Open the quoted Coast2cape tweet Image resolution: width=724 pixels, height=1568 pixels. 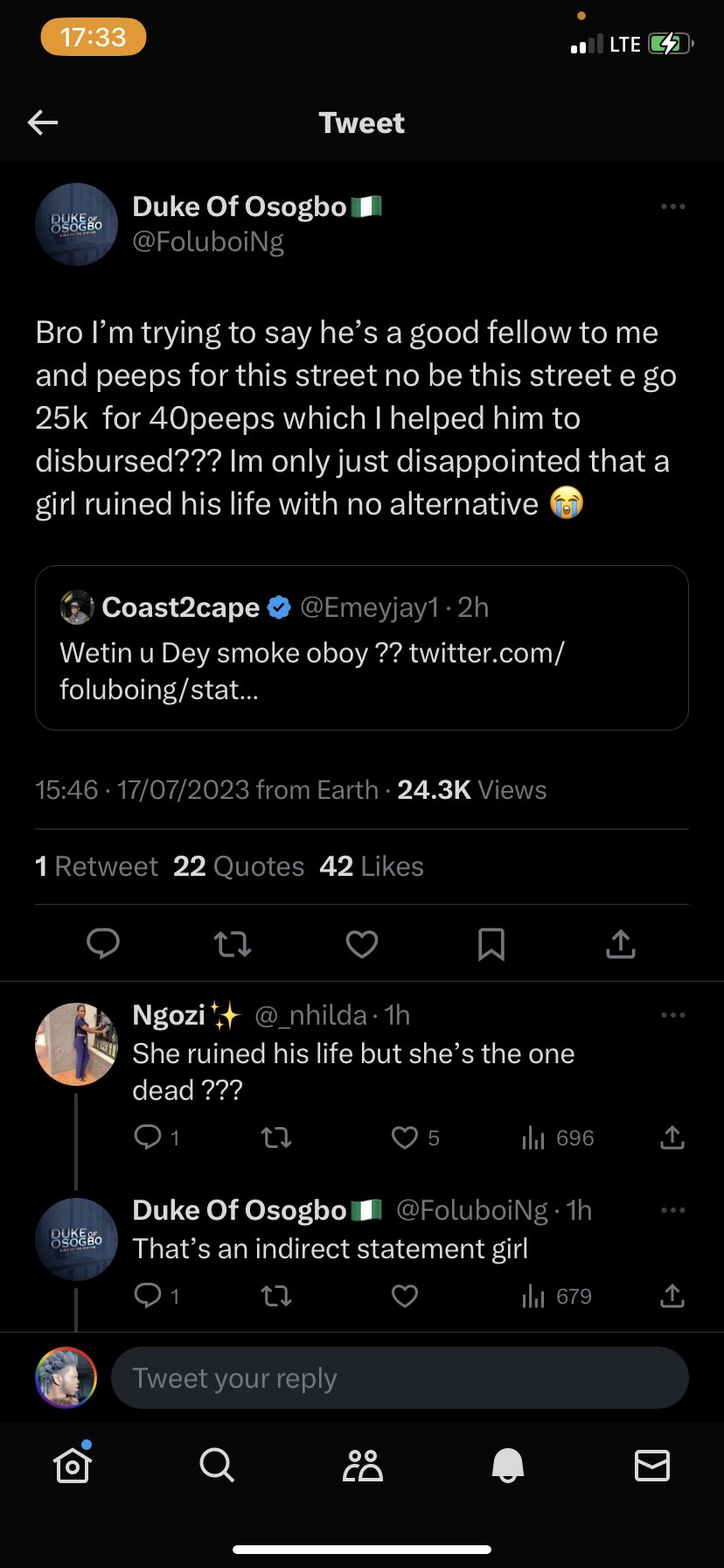361,647
